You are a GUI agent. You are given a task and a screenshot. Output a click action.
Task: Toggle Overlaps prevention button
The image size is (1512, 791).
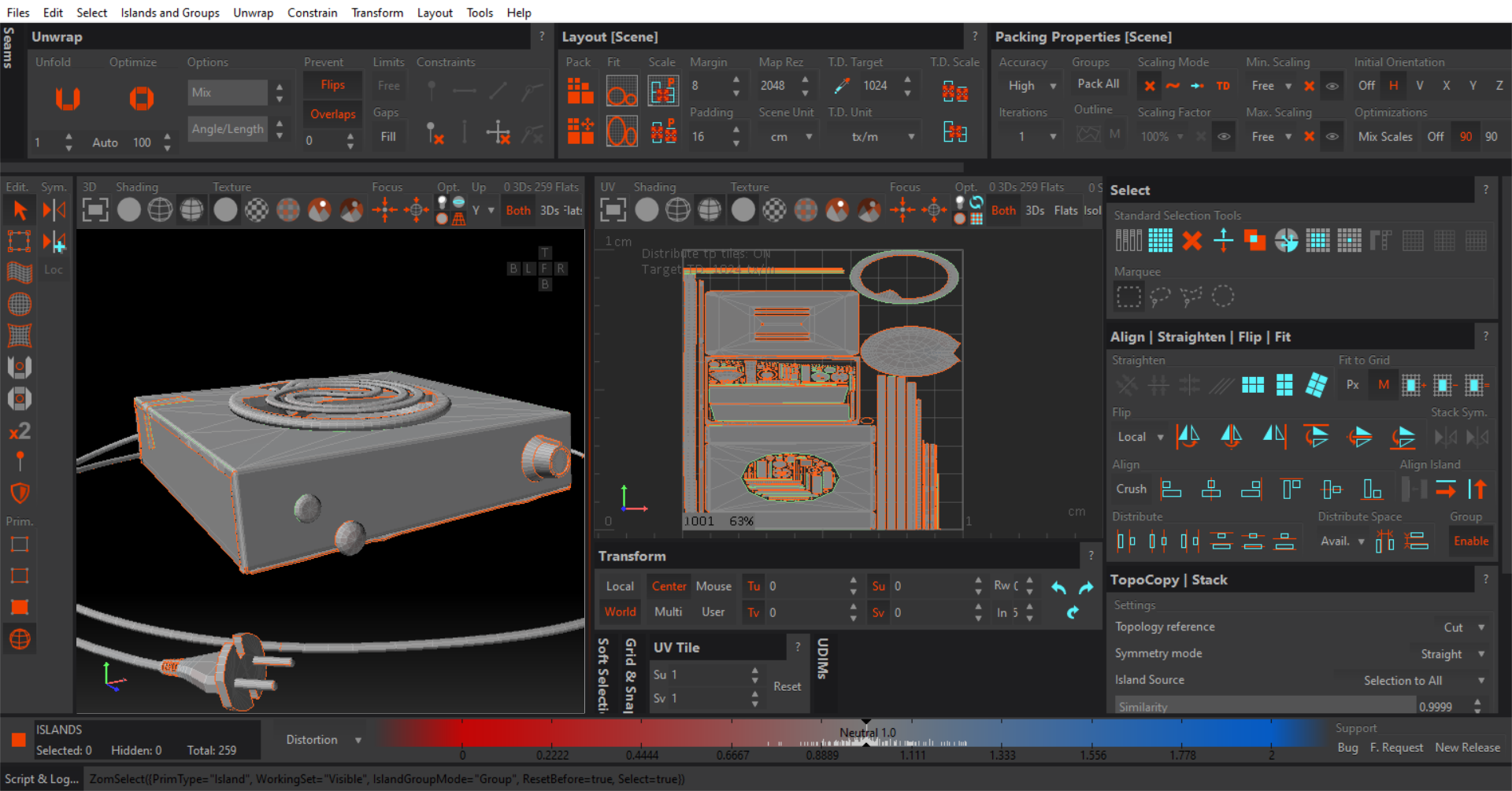332,114
